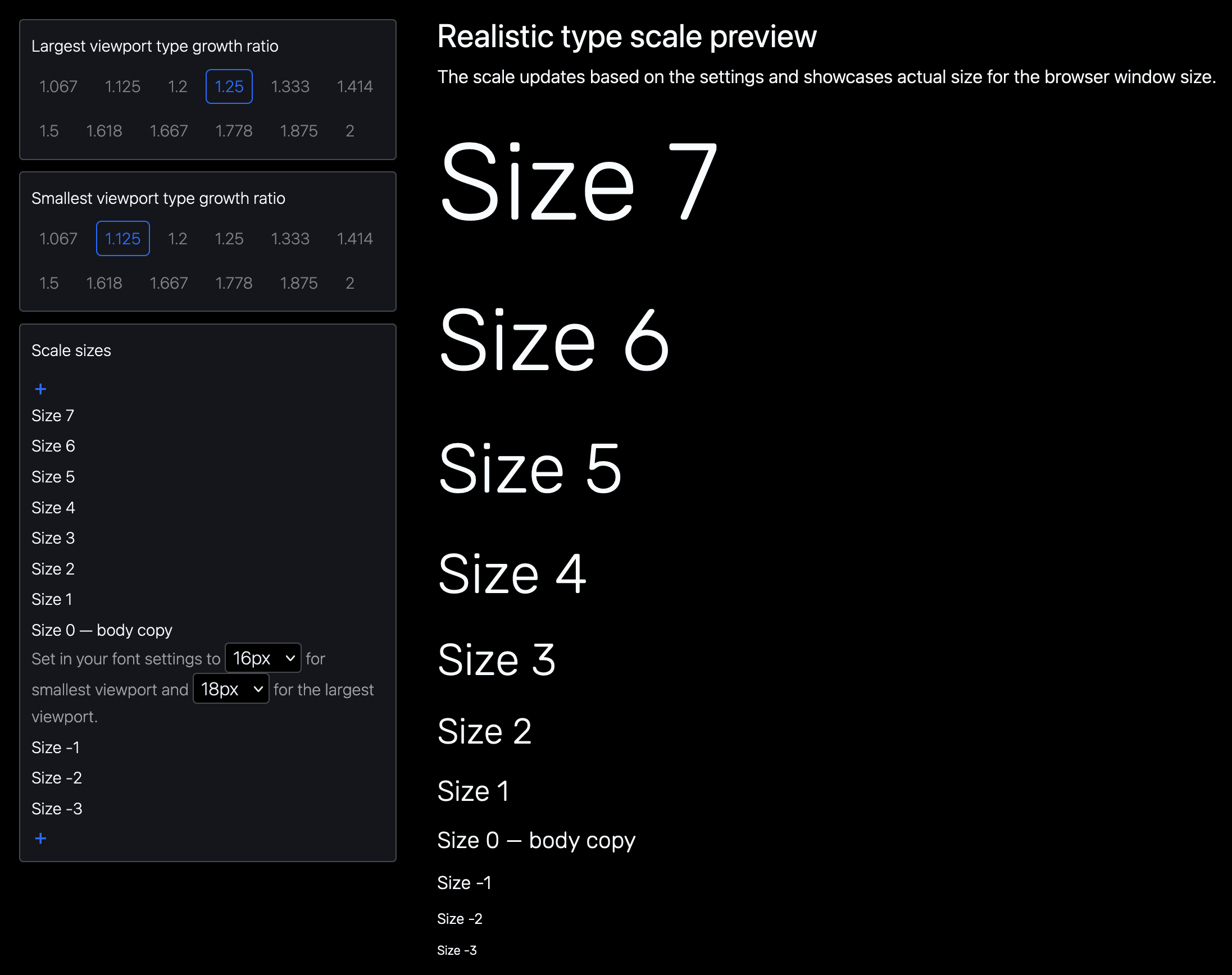Click the scale updates description sentence
Image resolution: width=1232 pixels, height=975 pixels.
point(826,77)
